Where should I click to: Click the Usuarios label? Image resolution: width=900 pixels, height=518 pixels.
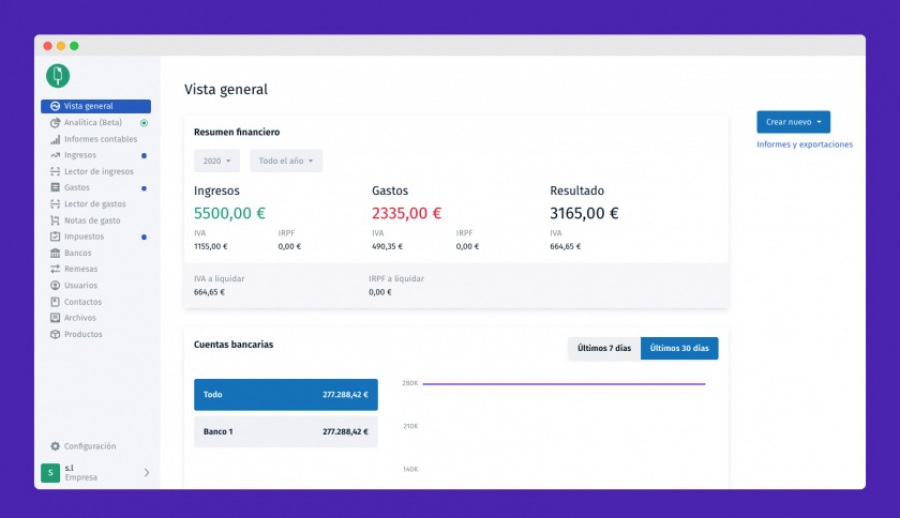(x=80, y=285)
